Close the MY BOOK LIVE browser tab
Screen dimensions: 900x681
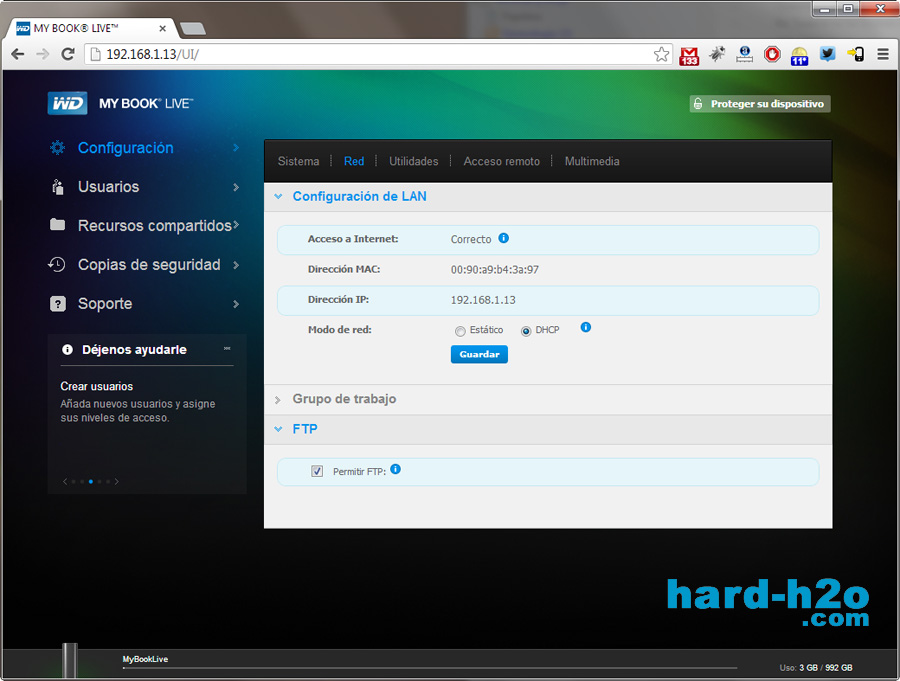click(x=162, y=28)
